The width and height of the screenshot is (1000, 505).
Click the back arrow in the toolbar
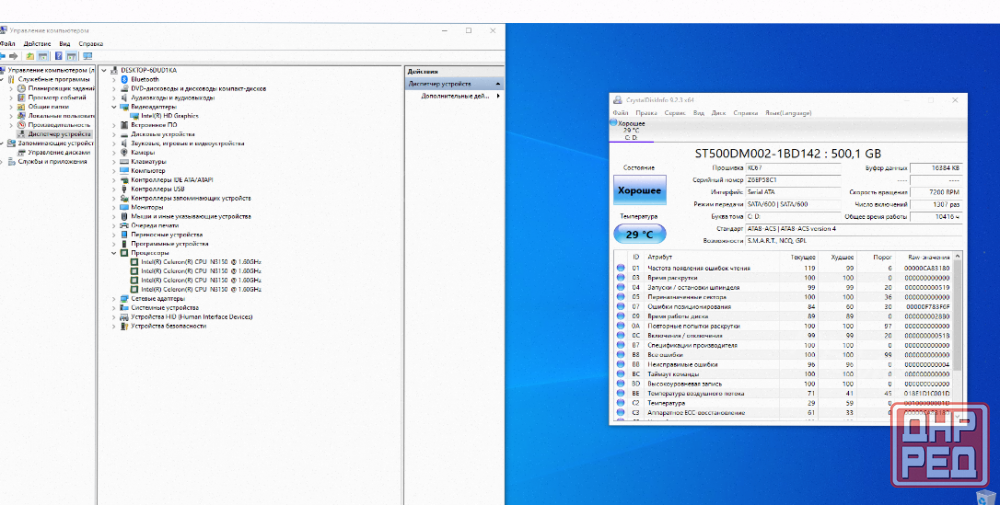(x=5, y=56)
